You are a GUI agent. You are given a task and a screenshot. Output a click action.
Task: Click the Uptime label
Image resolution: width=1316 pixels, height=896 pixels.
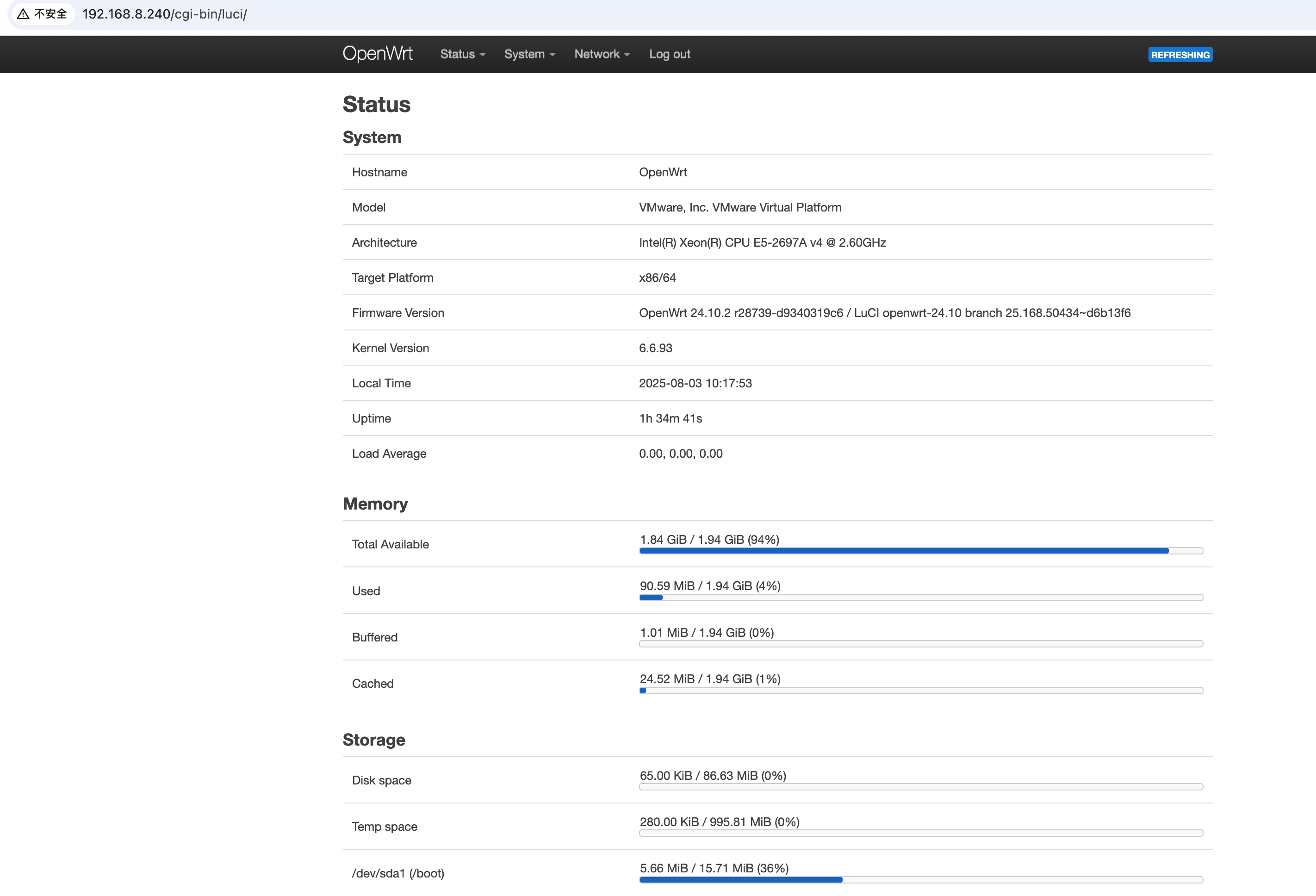(372, 418)
